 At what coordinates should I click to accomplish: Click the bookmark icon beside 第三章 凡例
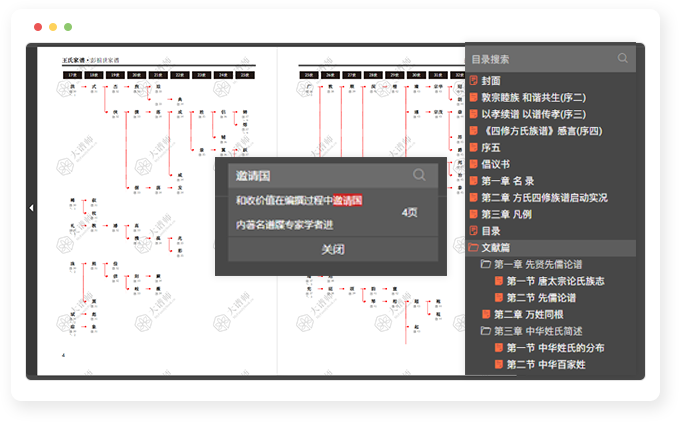coord(474,214)
